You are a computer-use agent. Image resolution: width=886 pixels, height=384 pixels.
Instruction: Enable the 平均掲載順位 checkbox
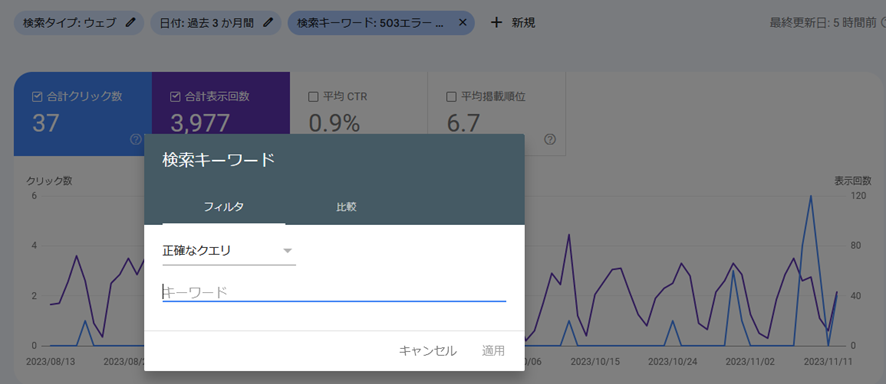[451, 97]
